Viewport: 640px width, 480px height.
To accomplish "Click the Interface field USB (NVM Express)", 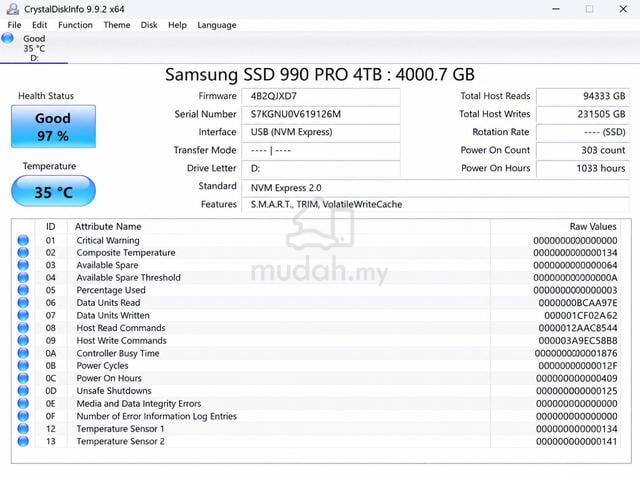I will click(321, 133).
